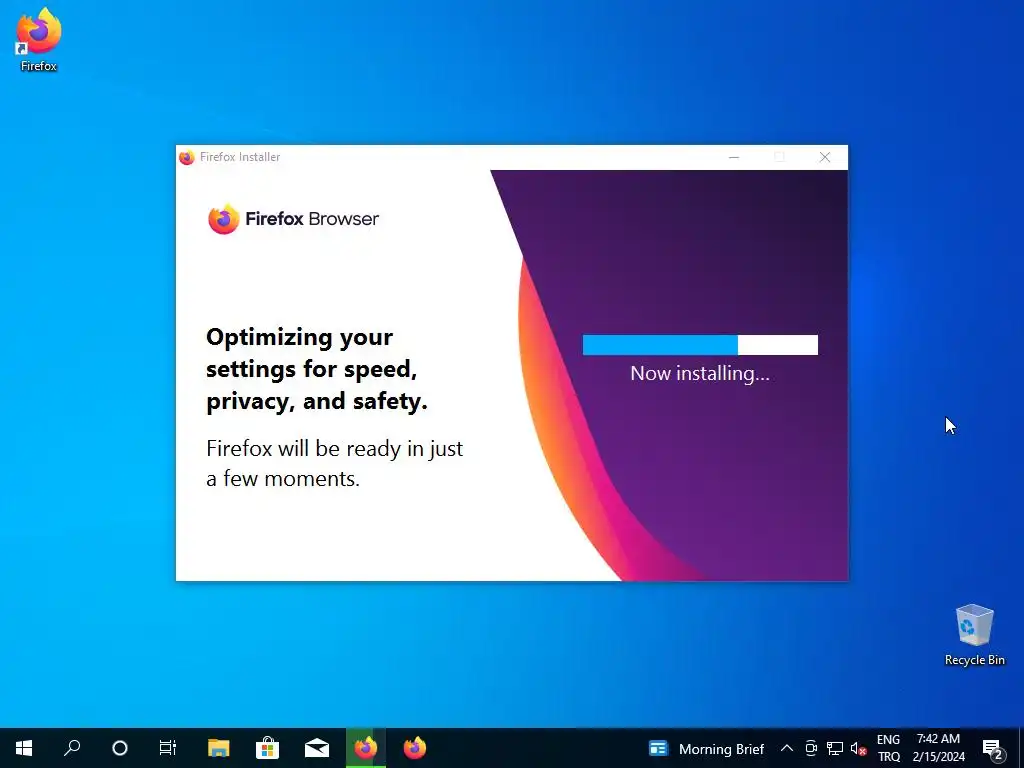Open muted volume tray icon

pyautogui.click(x=859, y=748)
